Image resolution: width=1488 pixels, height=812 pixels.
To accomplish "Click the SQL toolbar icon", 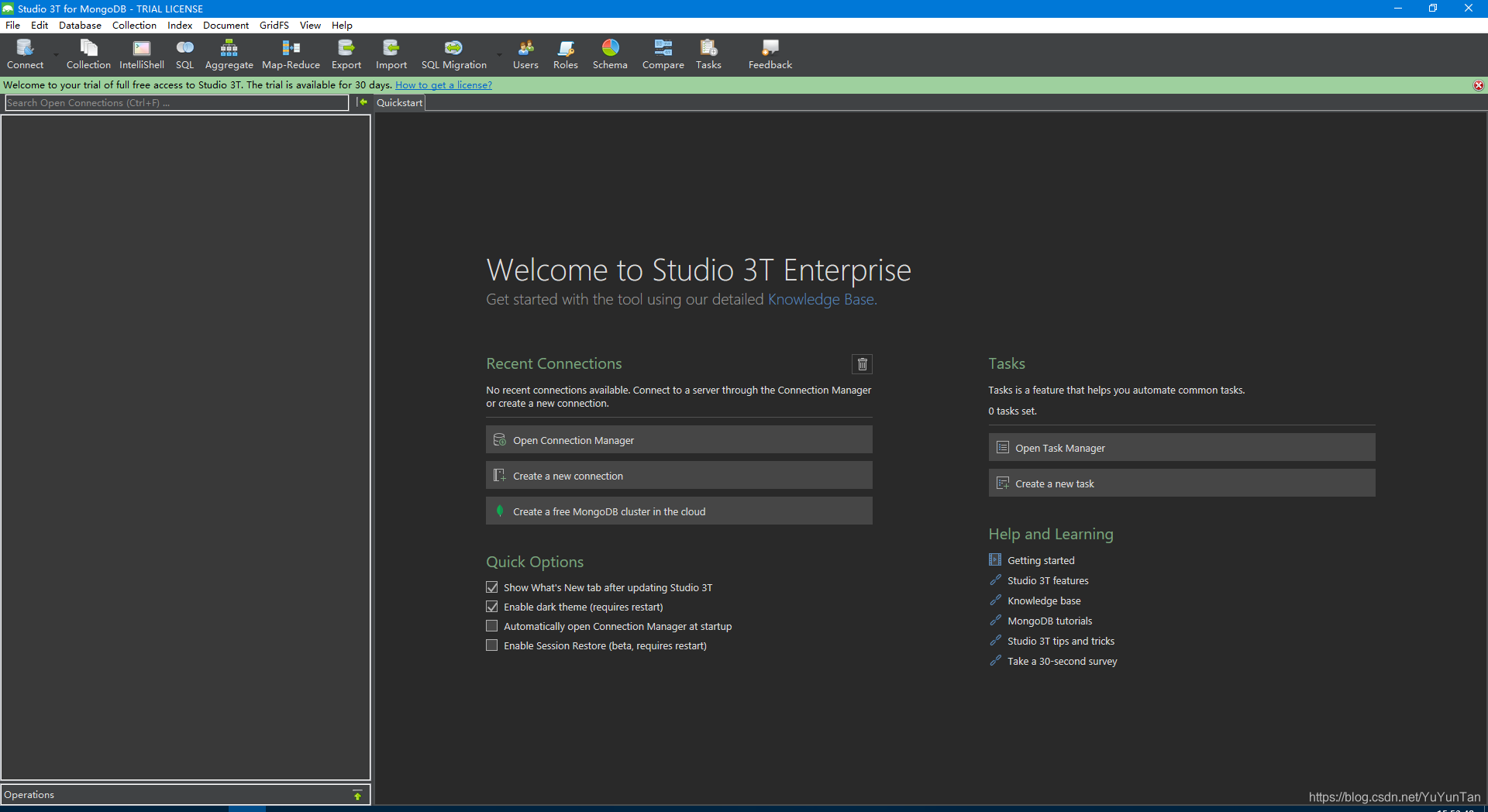I will [184, 54].
